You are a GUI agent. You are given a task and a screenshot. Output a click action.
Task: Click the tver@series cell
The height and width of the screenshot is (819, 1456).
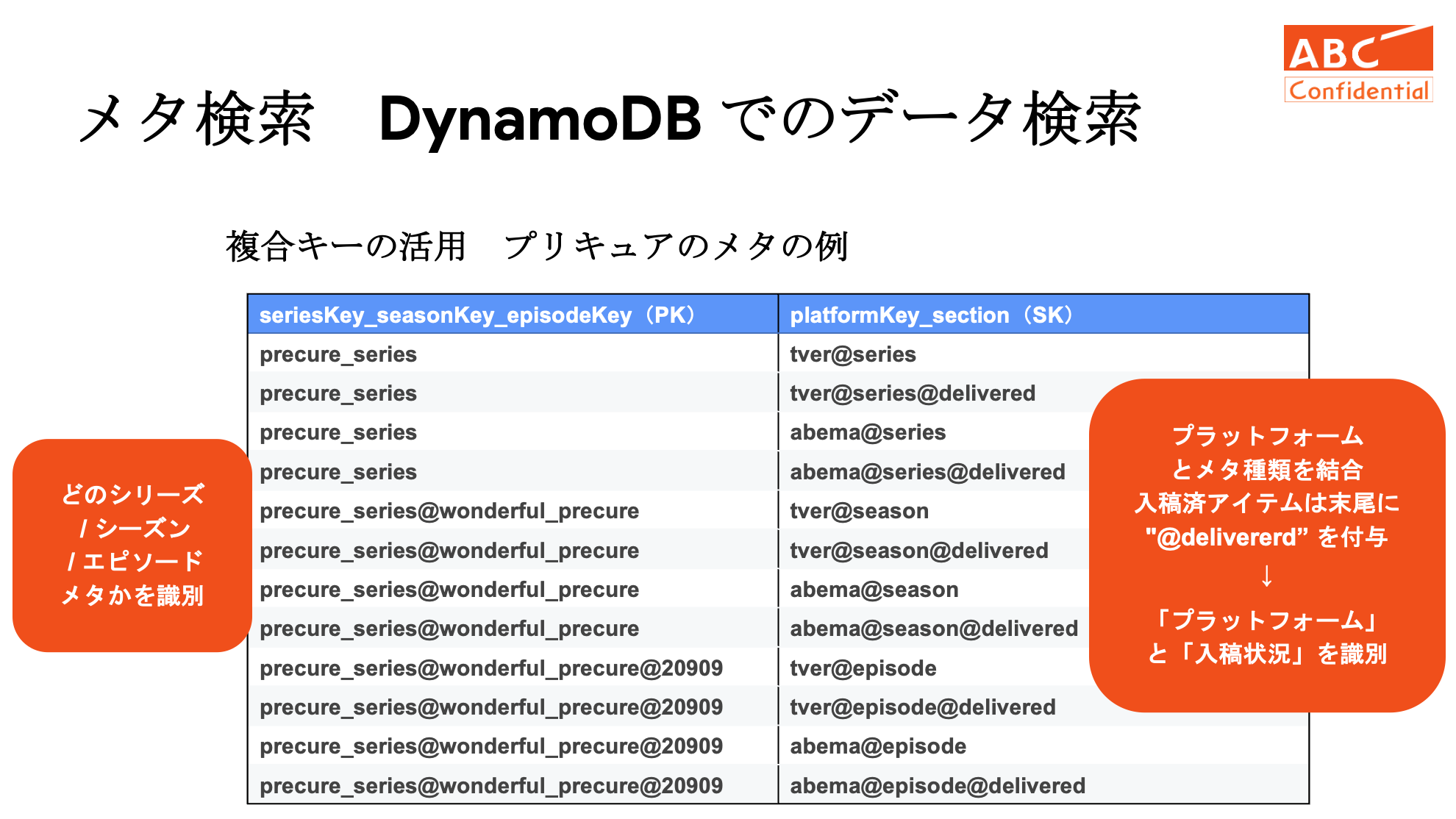click(x=853, y=354)
